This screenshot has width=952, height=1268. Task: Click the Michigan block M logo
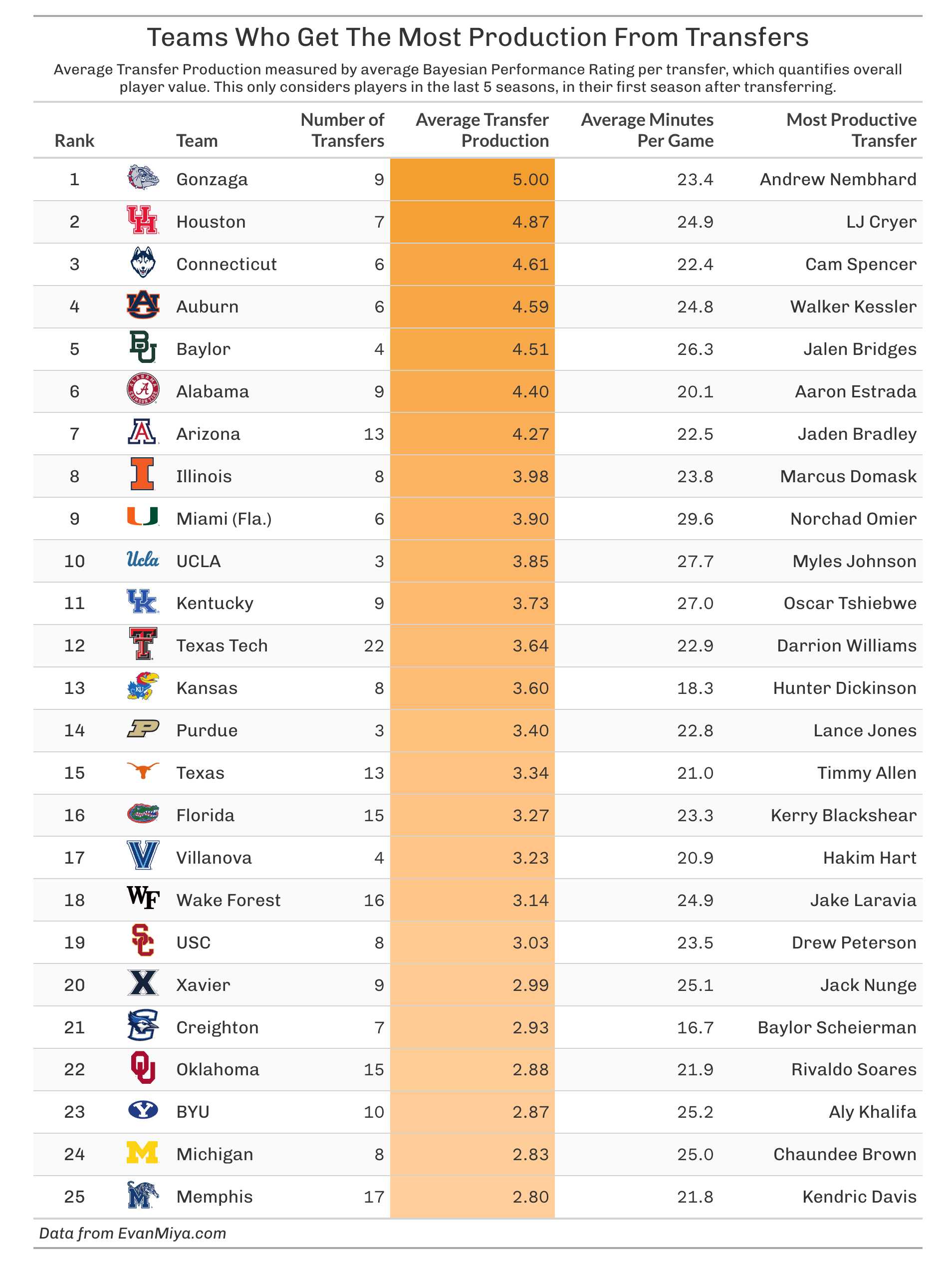coord(143,1153)
